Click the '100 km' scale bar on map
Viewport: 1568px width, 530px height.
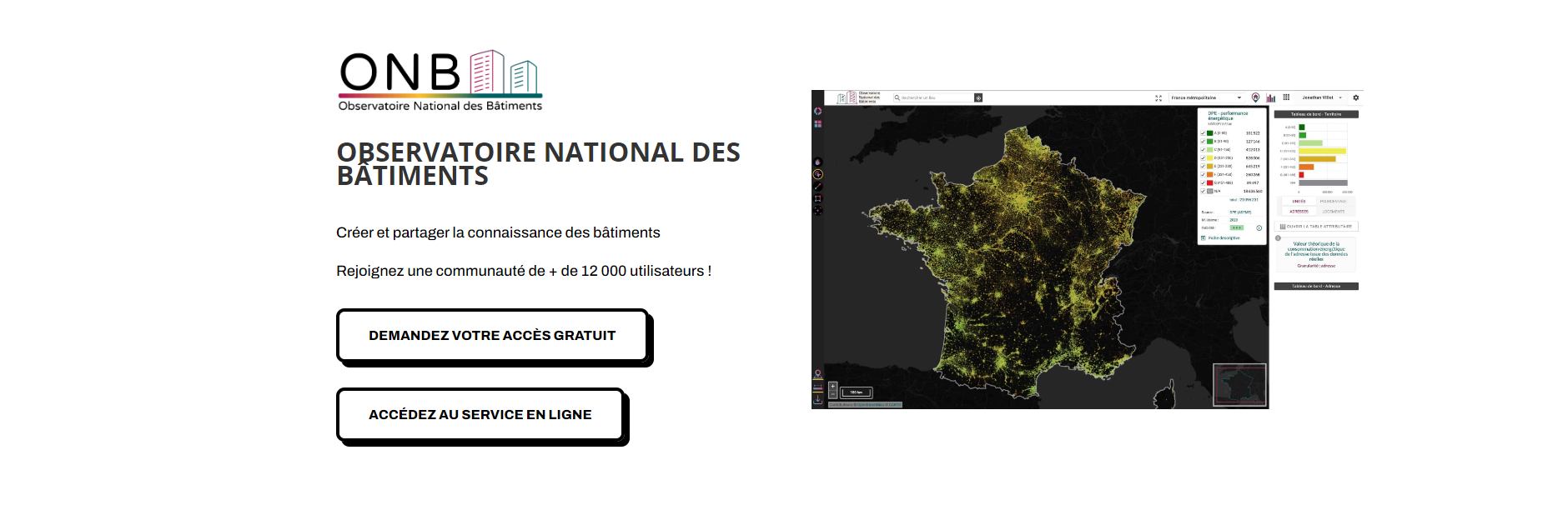pyautogui.click(x=857, y=392)
